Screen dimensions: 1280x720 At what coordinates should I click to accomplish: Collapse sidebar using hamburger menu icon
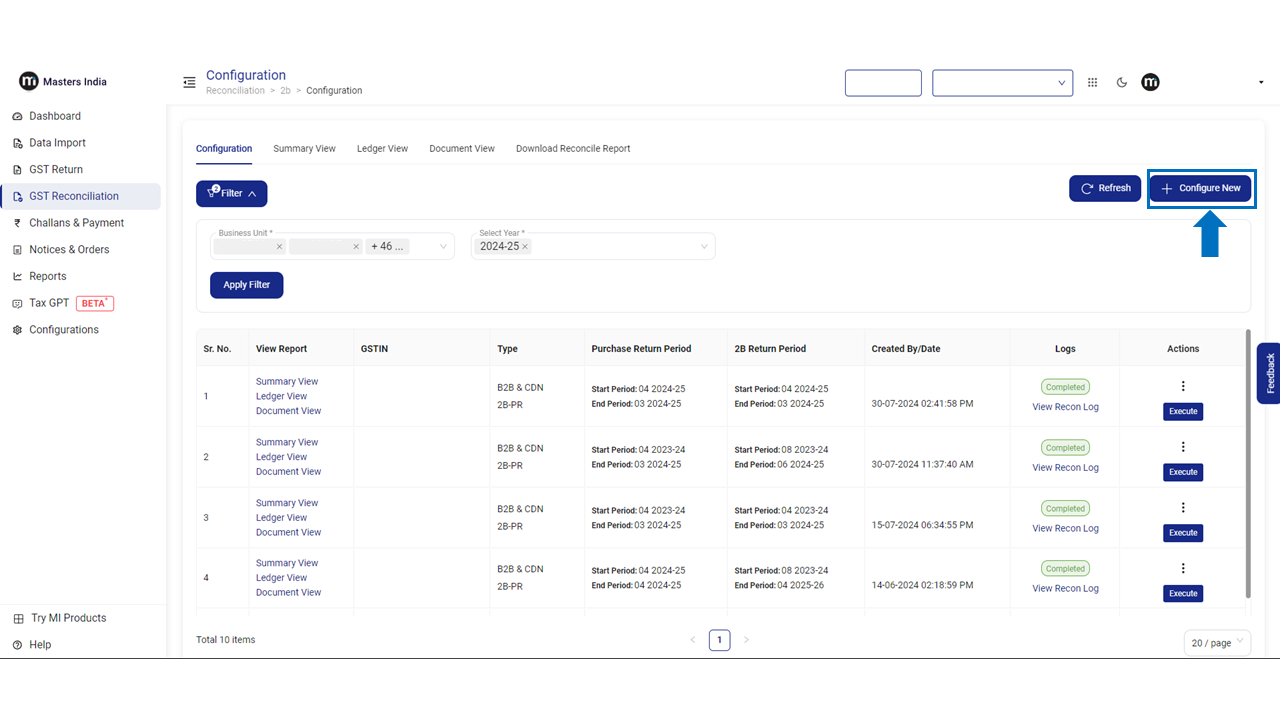tap(189, 82)
